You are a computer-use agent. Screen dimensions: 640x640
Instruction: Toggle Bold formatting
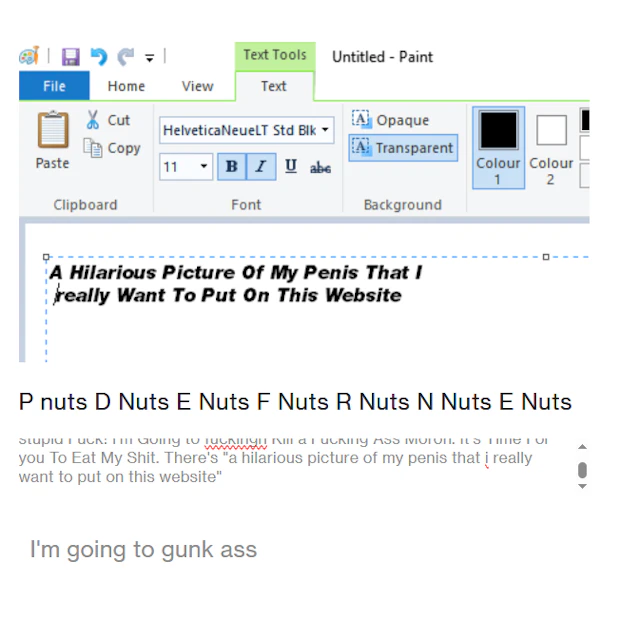pos(232,166)
